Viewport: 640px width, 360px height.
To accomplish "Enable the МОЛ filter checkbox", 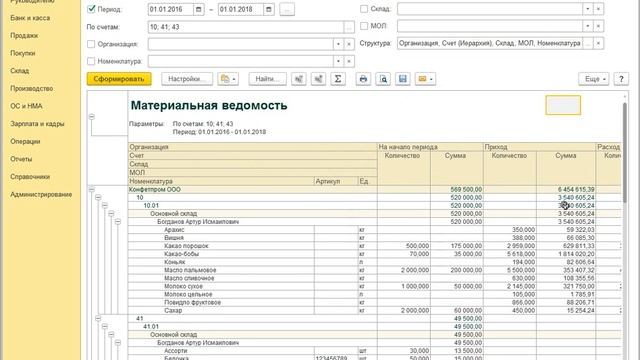I will click(x=364, y=26).
